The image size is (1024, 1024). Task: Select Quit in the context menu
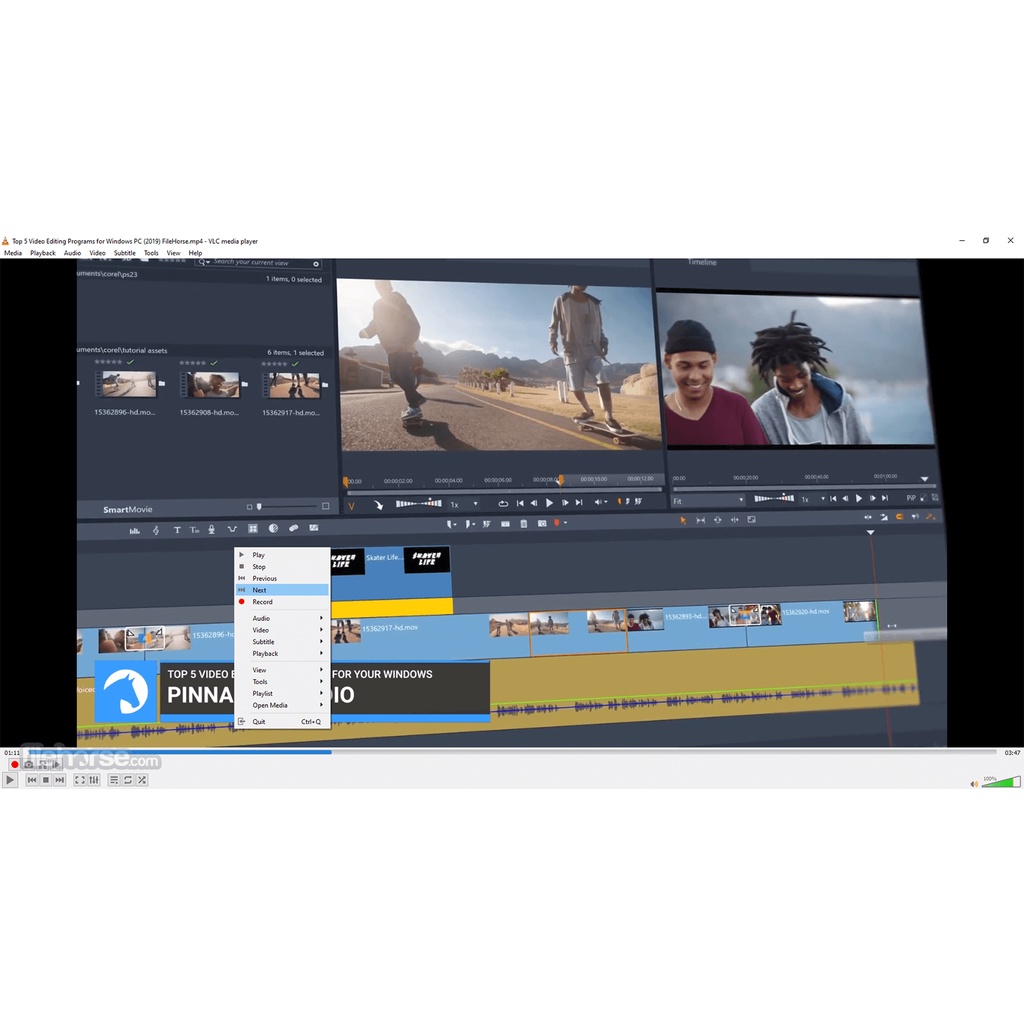pos(282,722)
